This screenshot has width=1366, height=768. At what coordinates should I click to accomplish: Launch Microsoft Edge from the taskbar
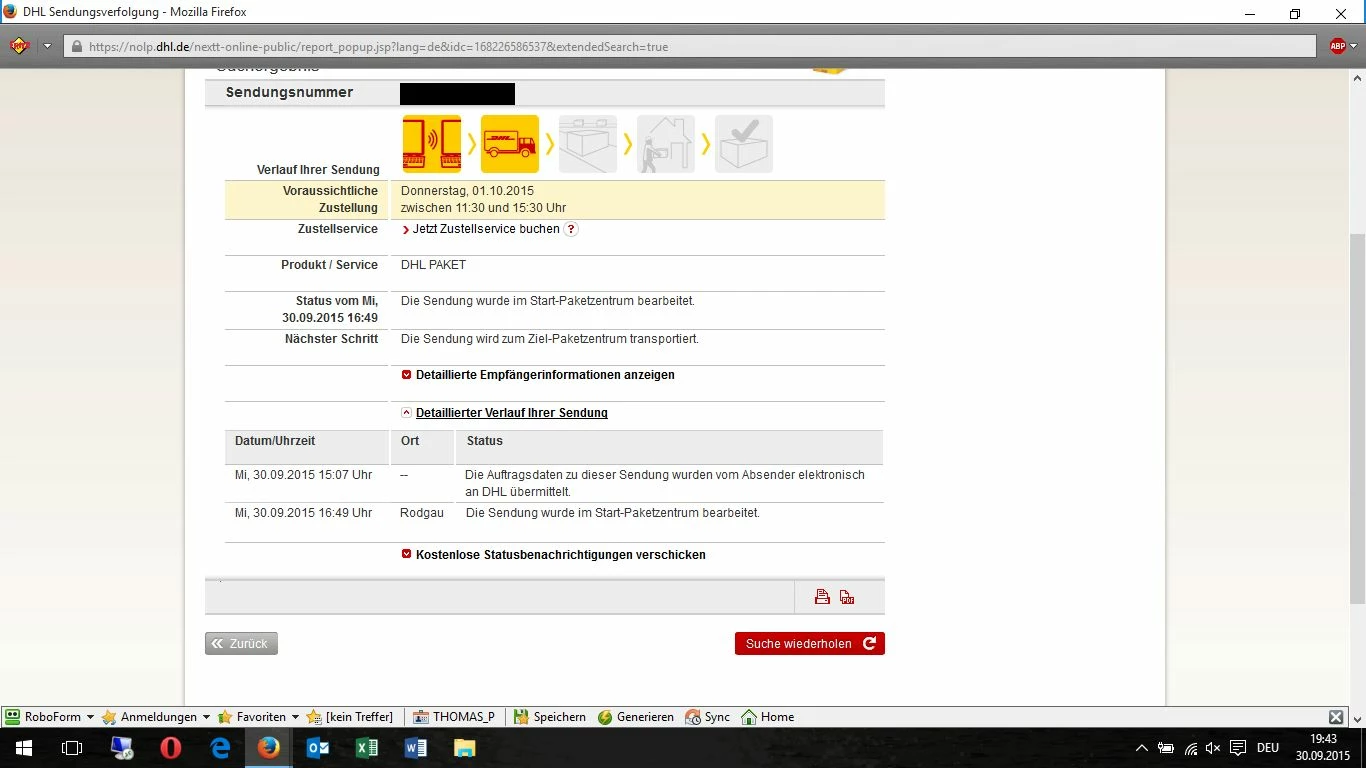[x=220, y=748]
